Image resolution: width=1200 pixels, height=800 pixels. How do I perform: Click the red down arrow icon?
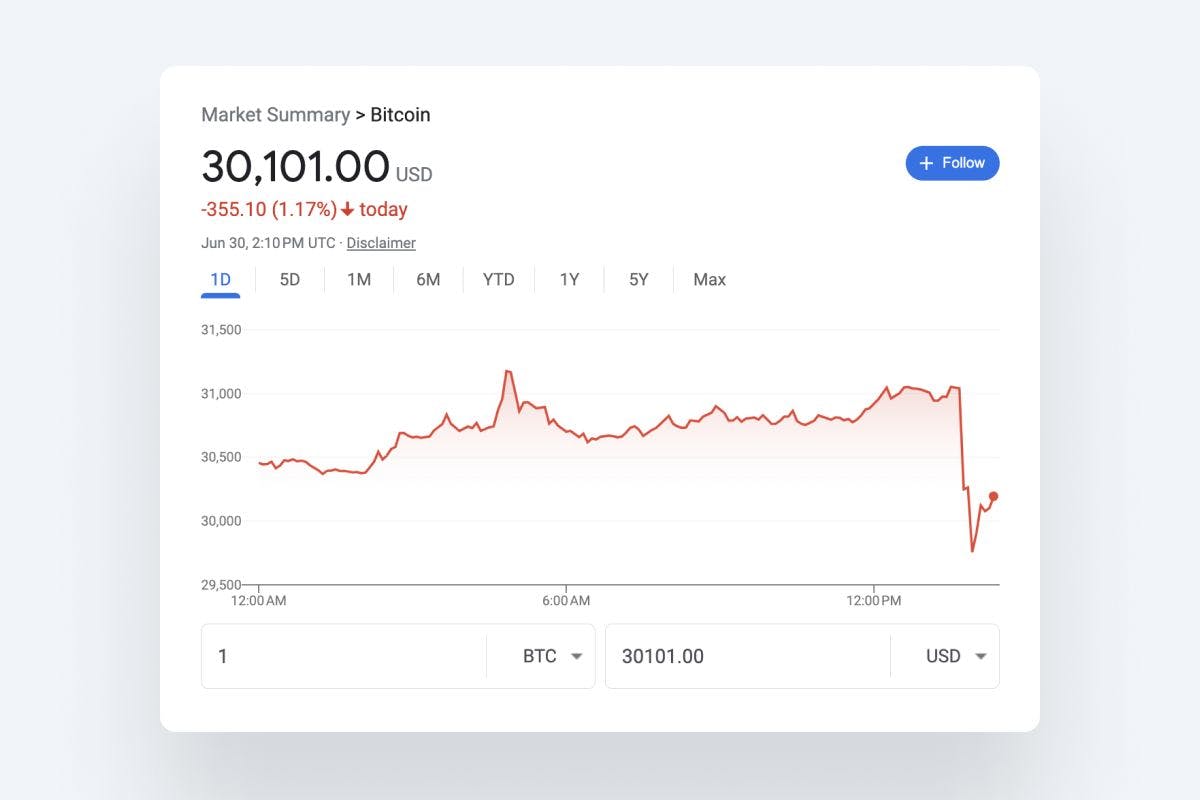347,210
